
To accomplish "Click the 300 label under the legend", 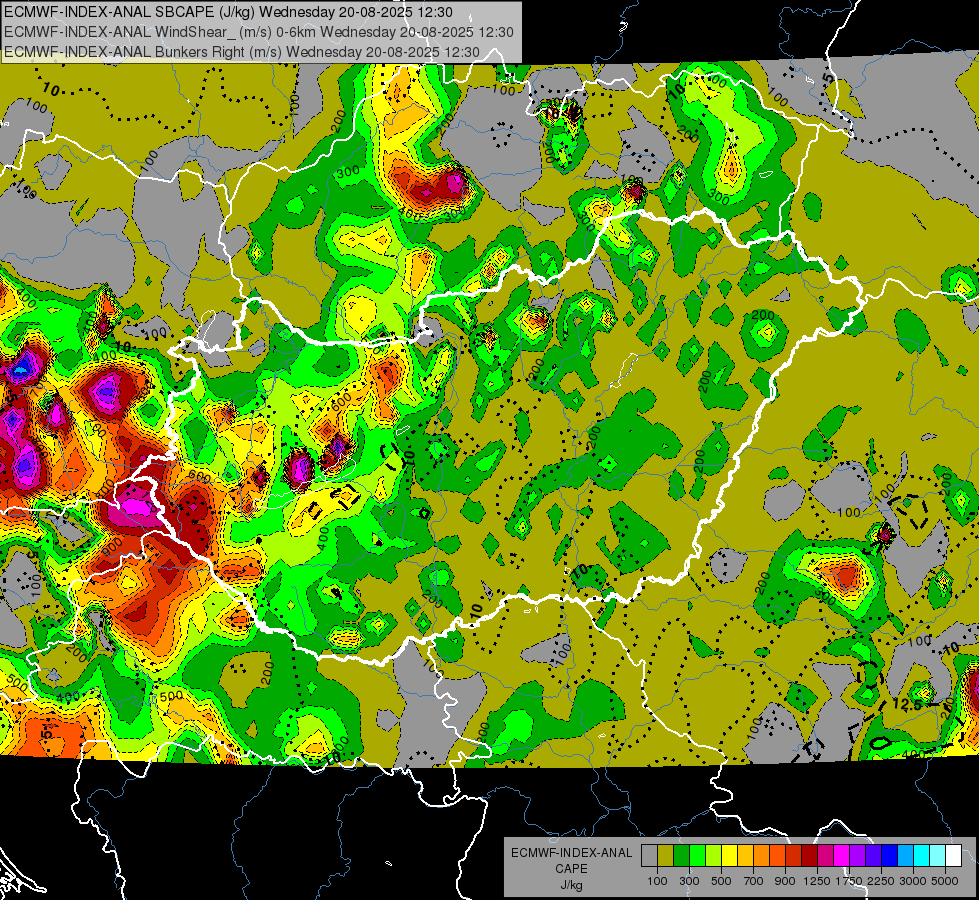I will click(x=689, y=881).
